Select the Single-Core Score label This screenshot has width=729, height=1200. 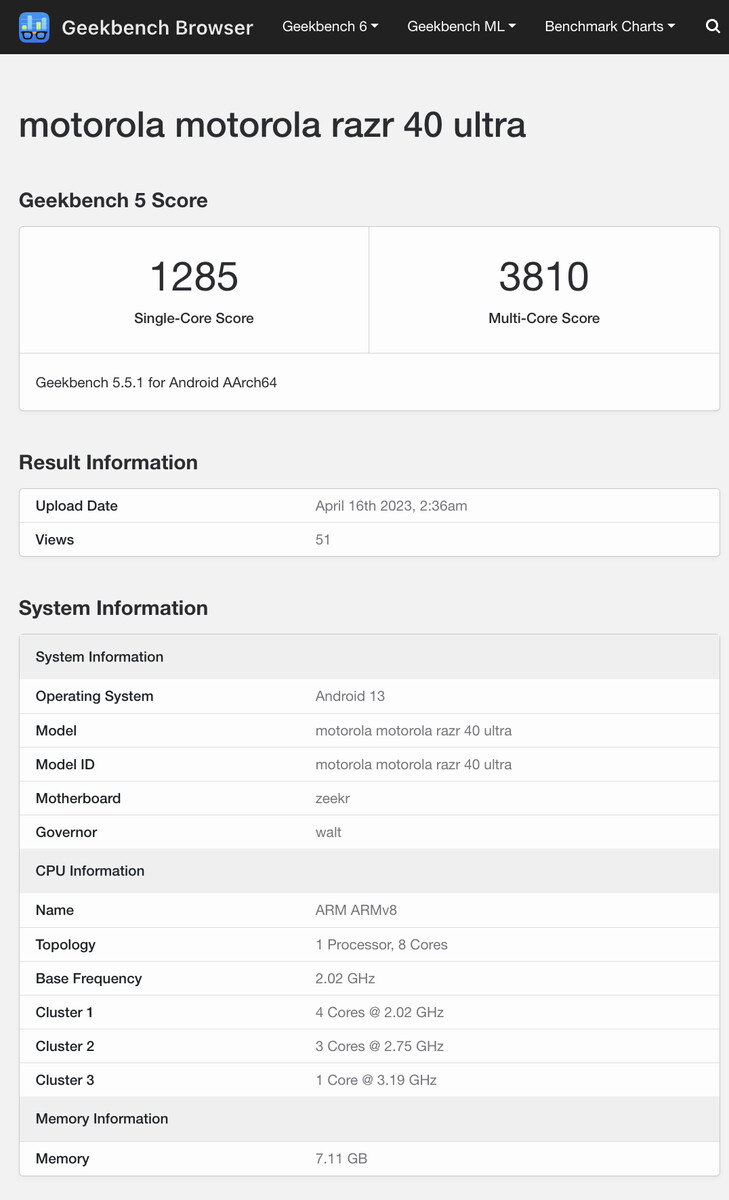pyautogui.click(x=194, y=318)
